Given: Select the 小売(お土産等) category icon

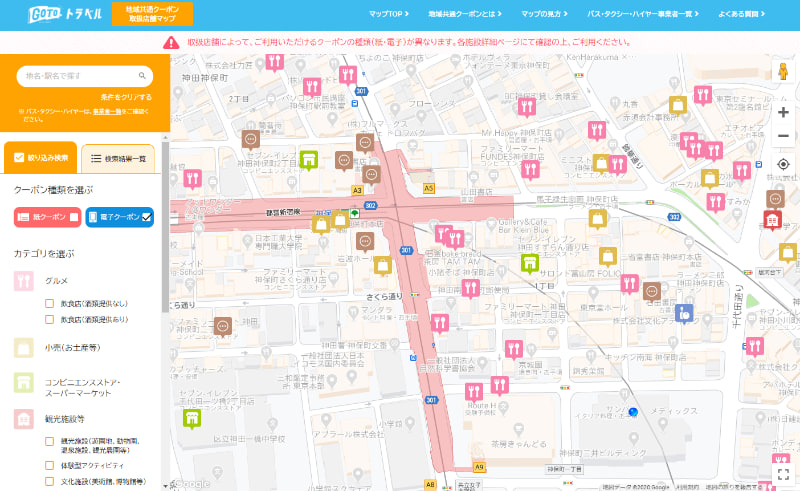Looking at the screenshot, I should point(24,348).
